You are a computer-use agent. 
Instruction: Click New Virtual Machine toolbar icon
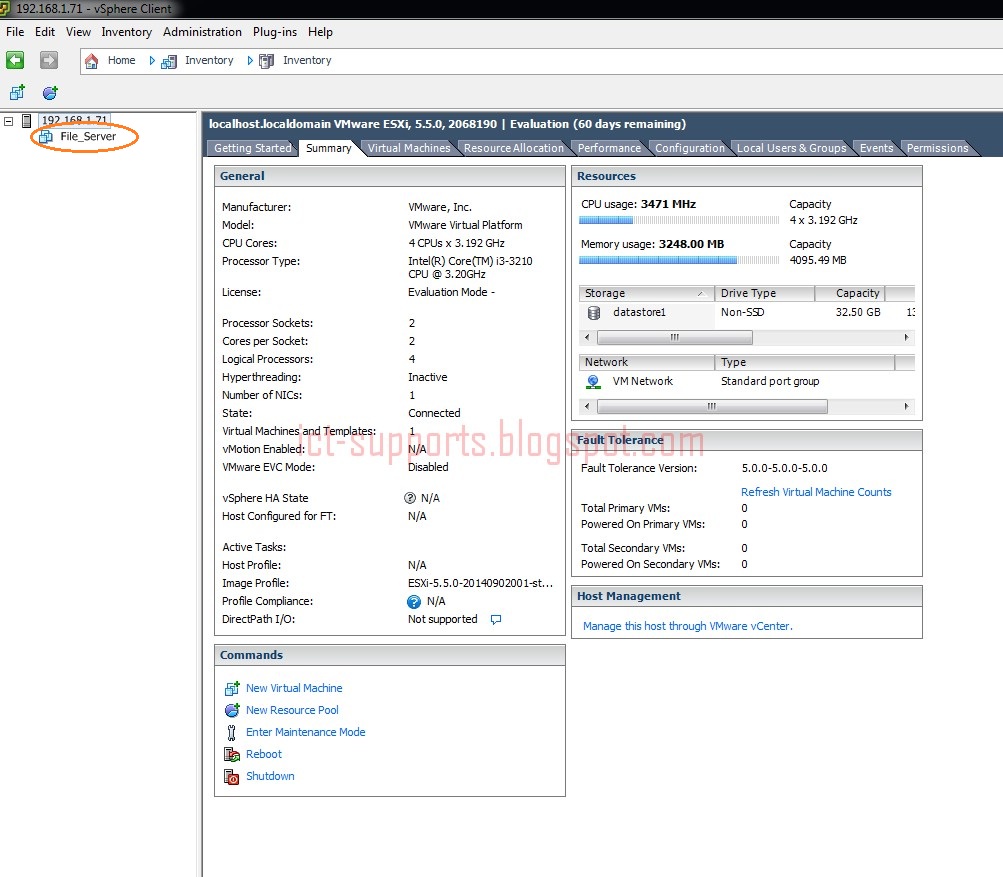click(17, 93)
